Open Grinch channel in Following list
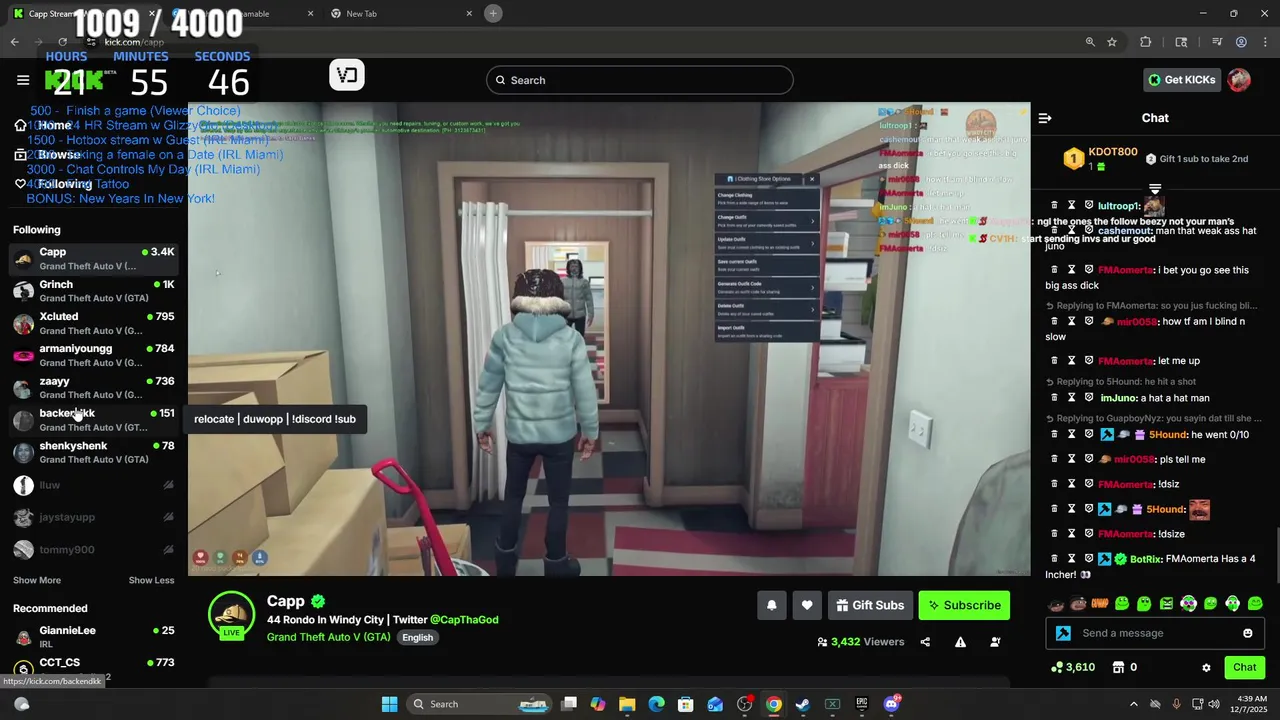 coord(94,291)
